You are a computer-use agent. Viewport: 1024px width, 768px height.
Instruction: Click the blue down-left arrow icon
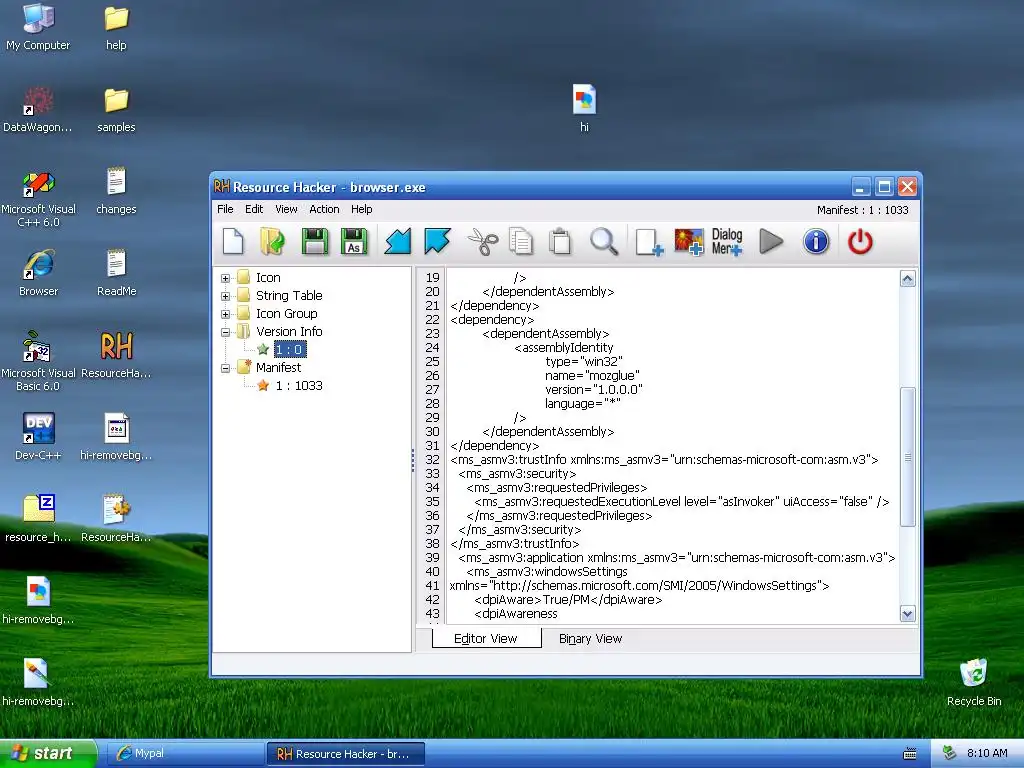398,242
